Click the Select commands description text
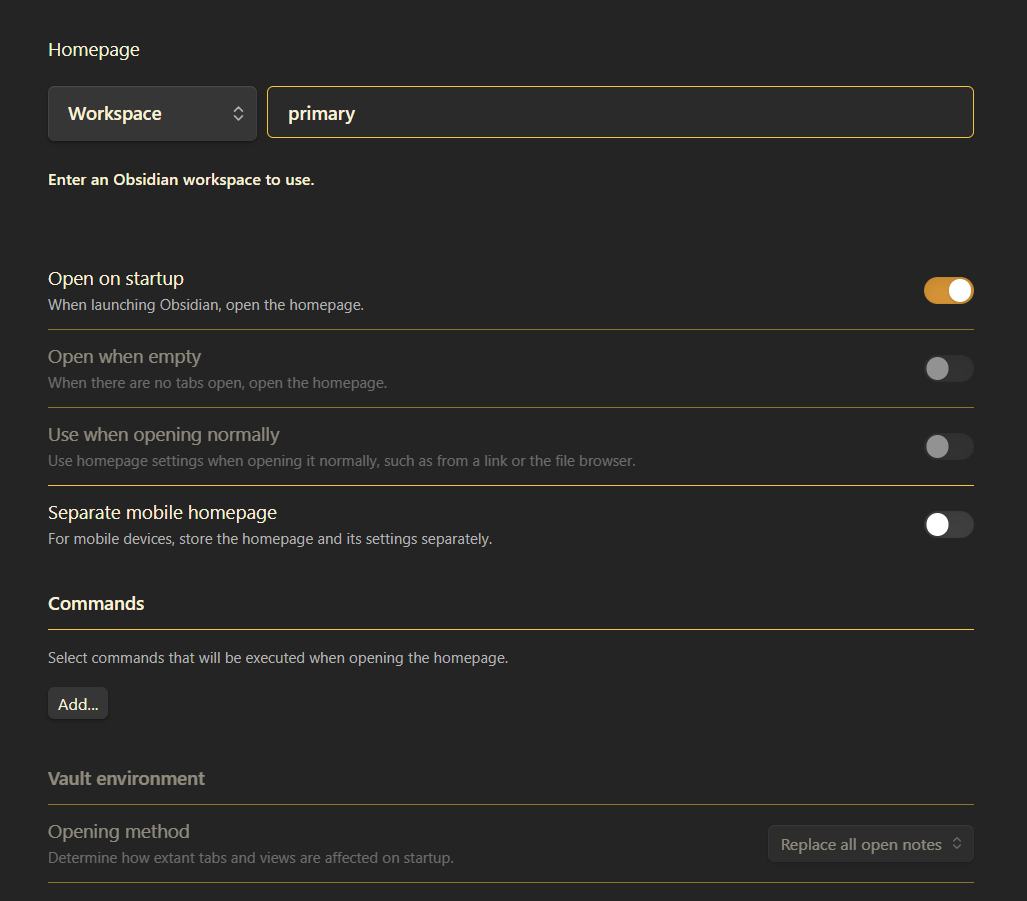The image size is (1027, 901). click(x=278, y=658)
